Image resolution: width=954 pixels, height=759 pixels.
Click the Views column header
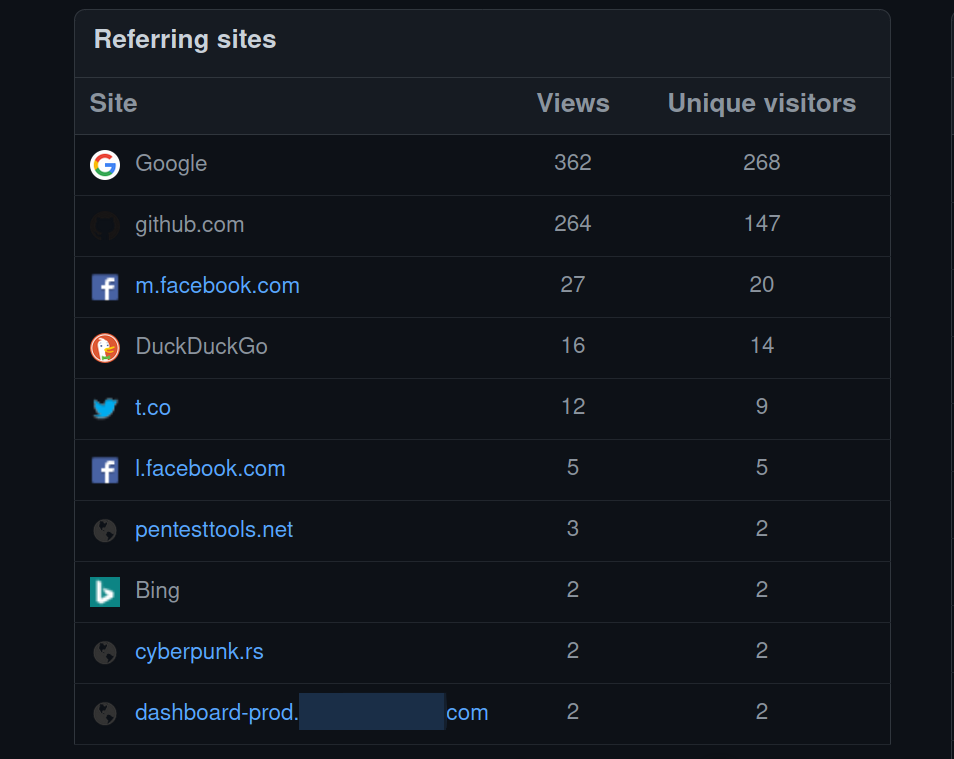(x=573, y=103)
